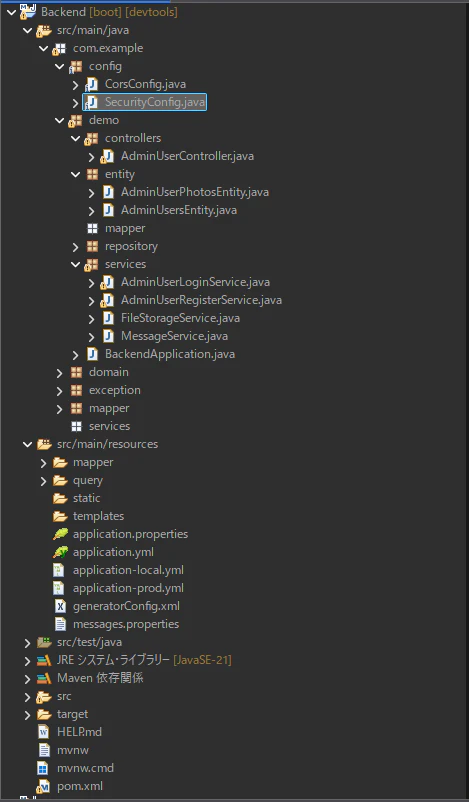Viewport: 469px width, 802px height.
Task: Click the exception package icon
Action: (x=76, y=390)
